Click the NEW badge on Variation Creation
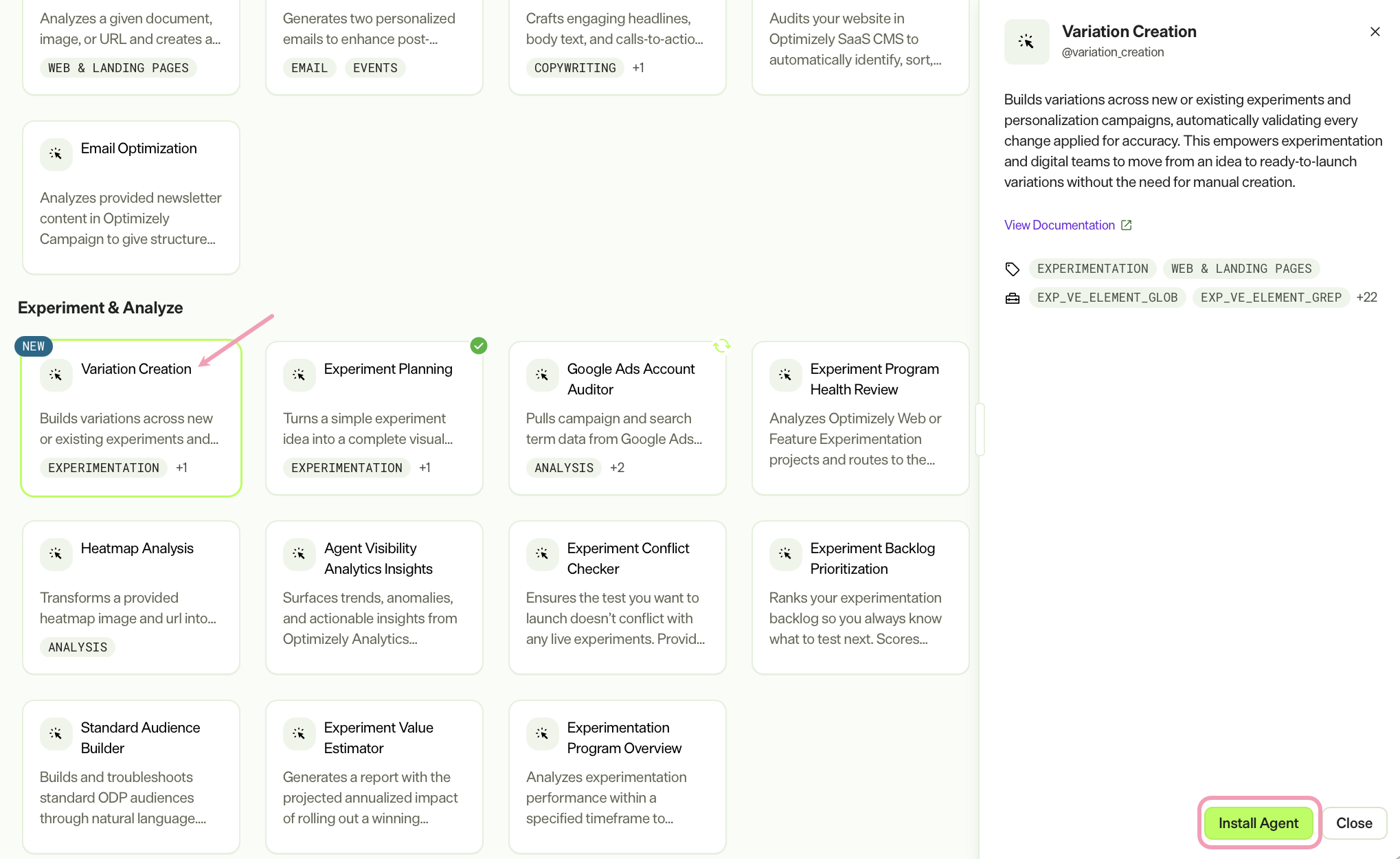 click(33, 346)
